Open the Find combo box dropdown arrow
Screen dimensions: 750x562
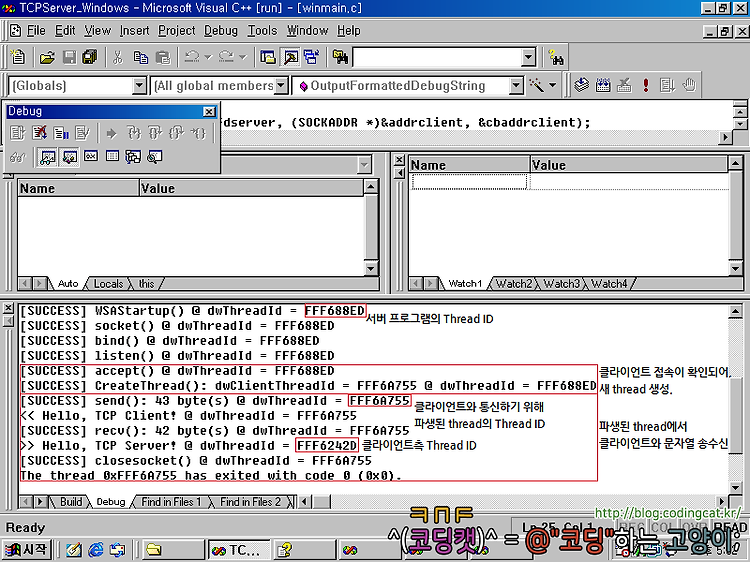tap(528, 57)
